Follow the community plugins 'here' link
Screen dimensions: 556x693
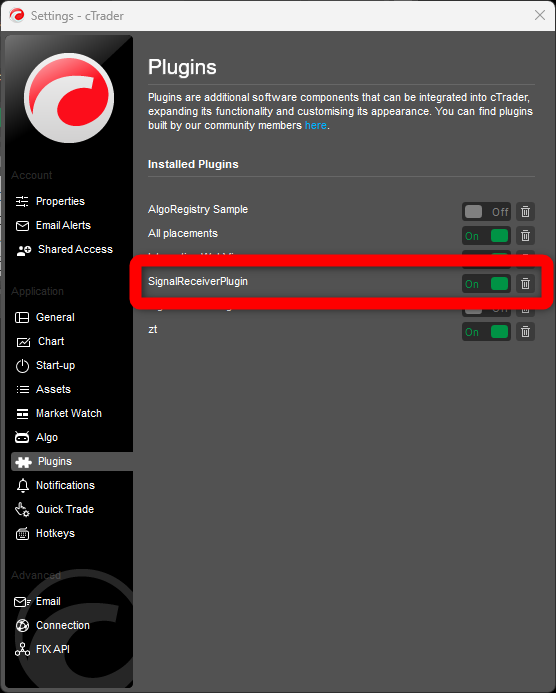316,126
